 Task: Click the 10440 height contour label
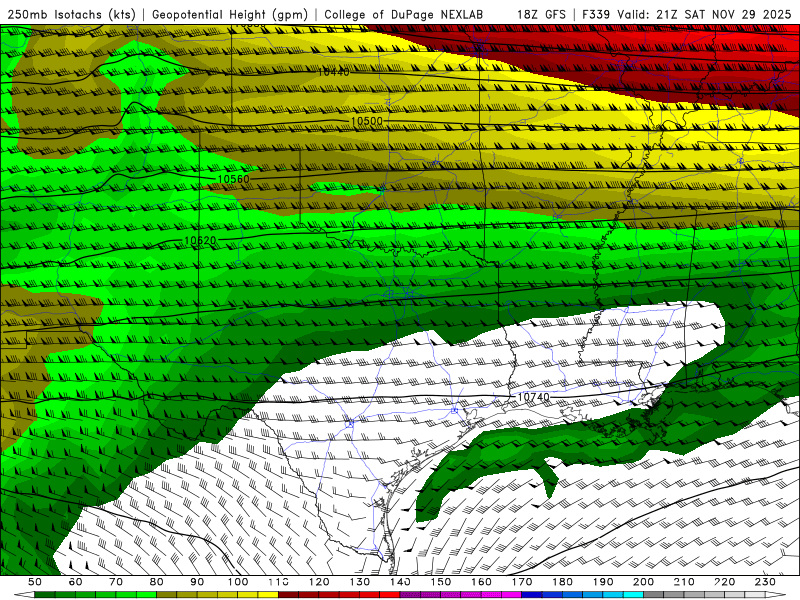[x=334, y=72]
